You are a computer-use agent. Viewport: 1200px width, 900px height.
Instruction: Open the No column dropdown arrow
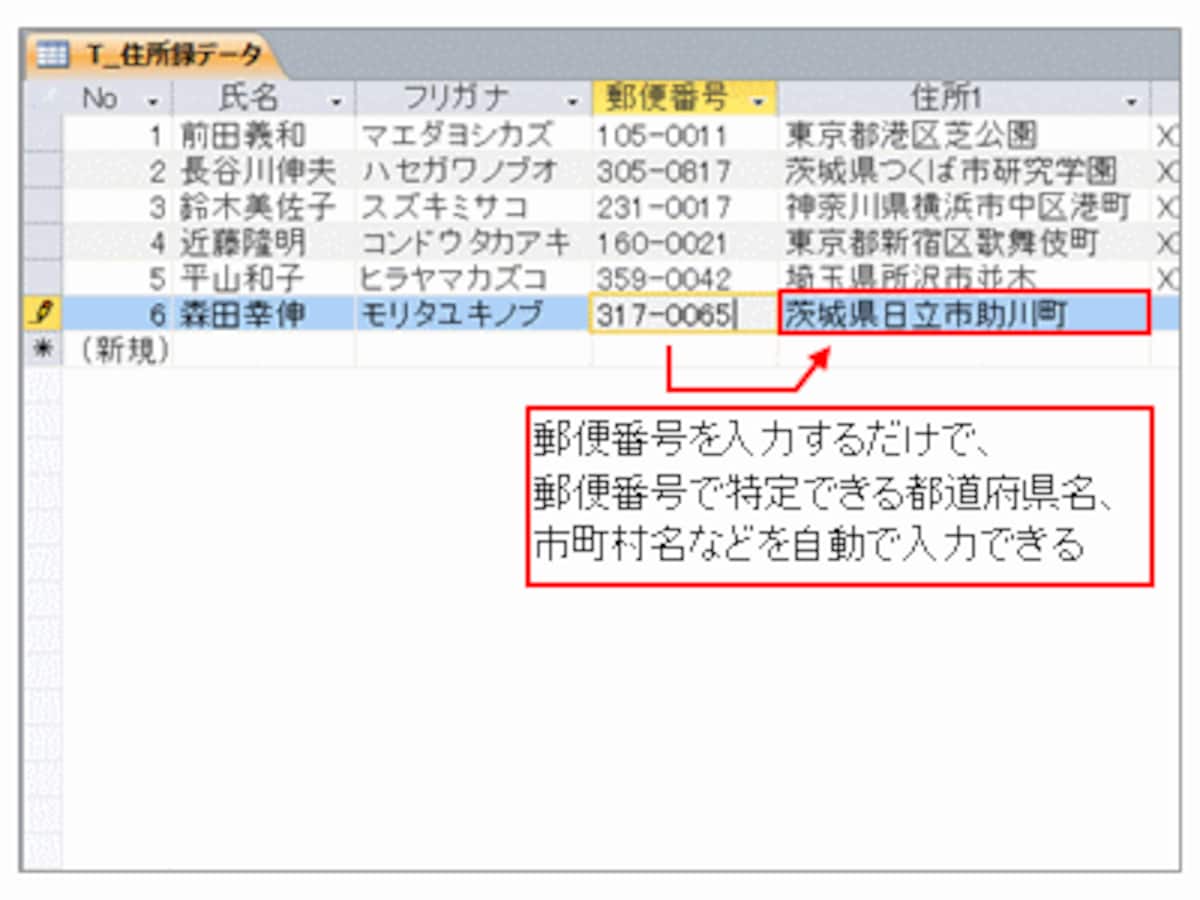153,102
